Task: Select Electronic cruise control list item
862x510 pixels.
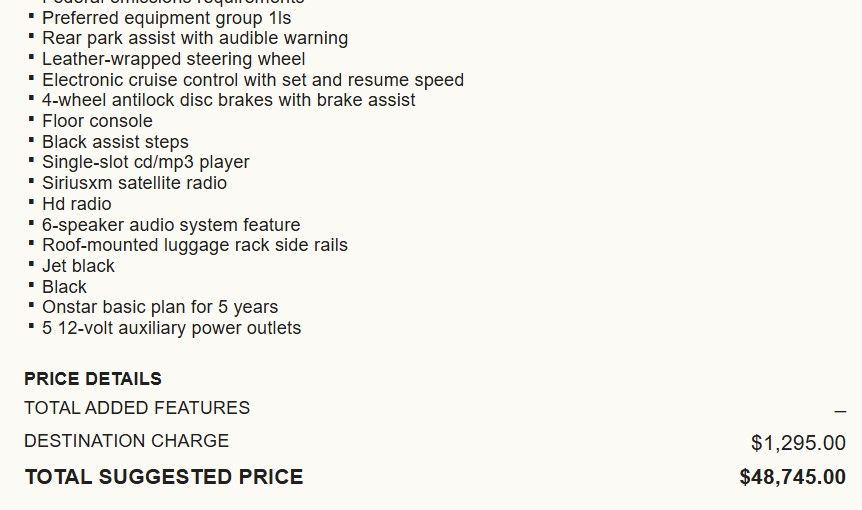Action: pyautogui.click(x=253, y=80)
